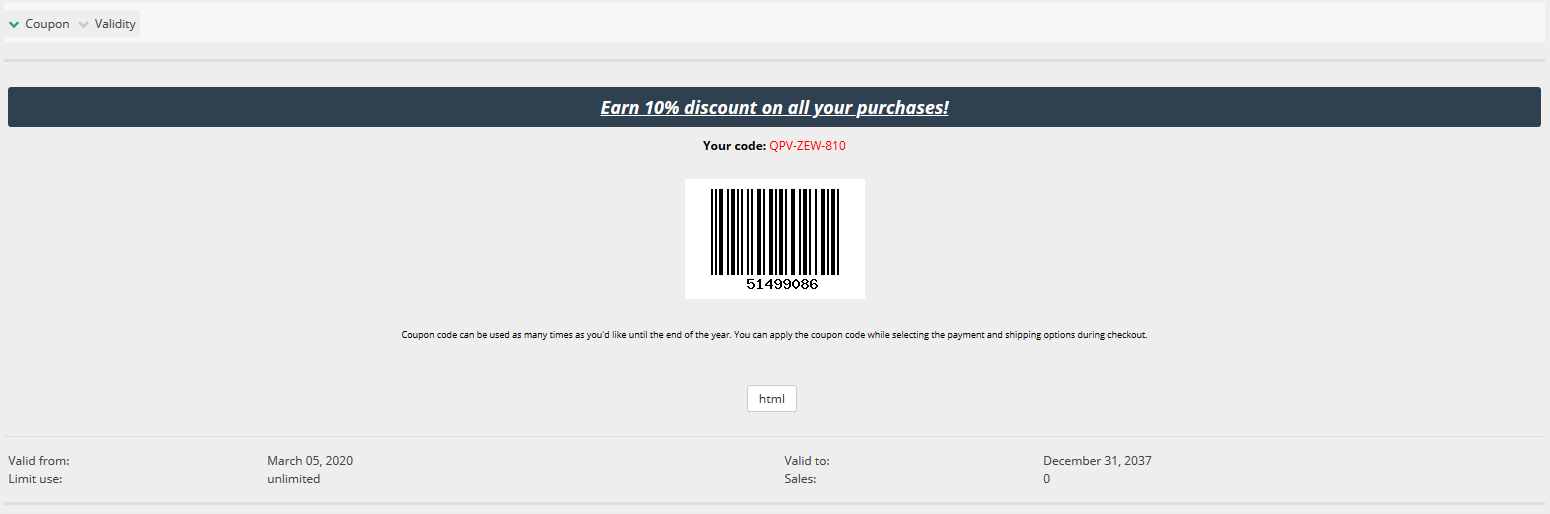Click the 'Valid to:' label

[807, 461]
